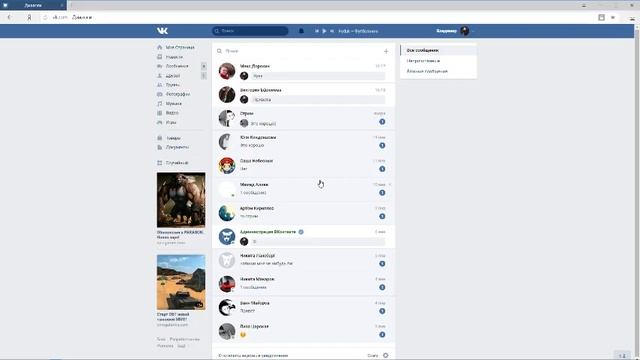Open Игры in left sidebar
This screenshot has height=360, width=640.
171,122
